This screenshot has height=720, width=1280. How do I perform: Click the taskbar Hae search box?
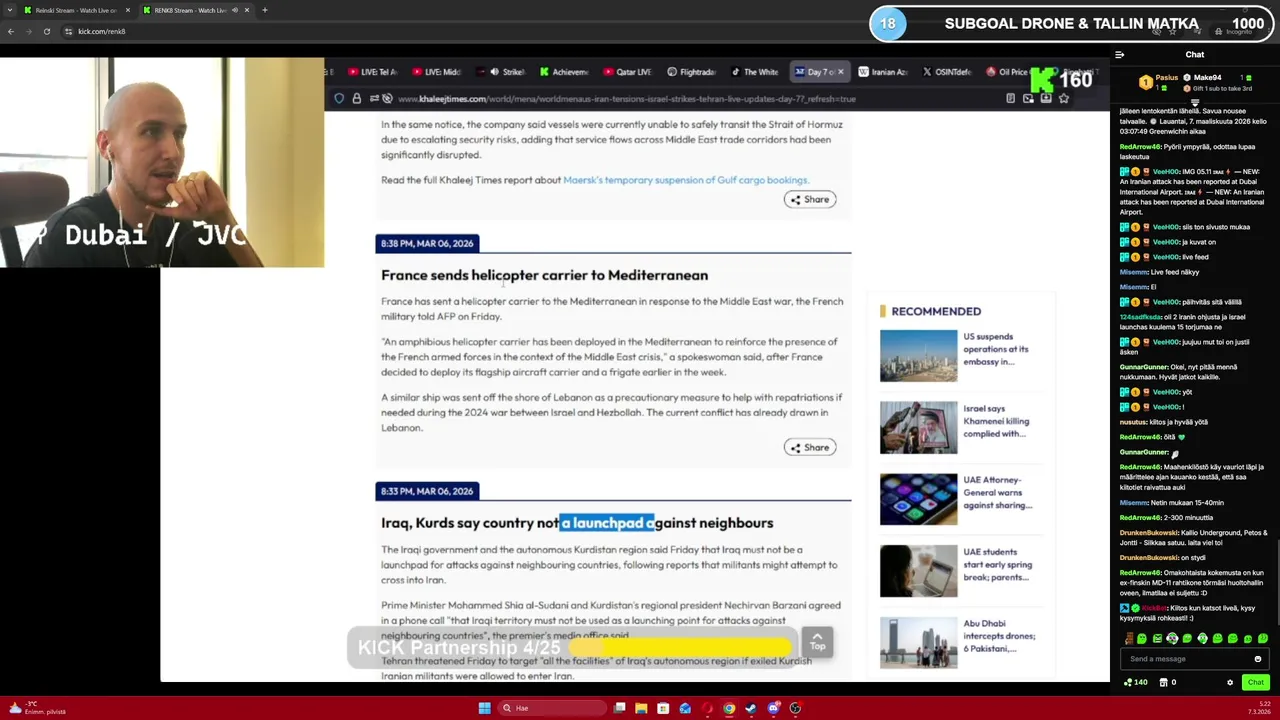coord(554,708)
